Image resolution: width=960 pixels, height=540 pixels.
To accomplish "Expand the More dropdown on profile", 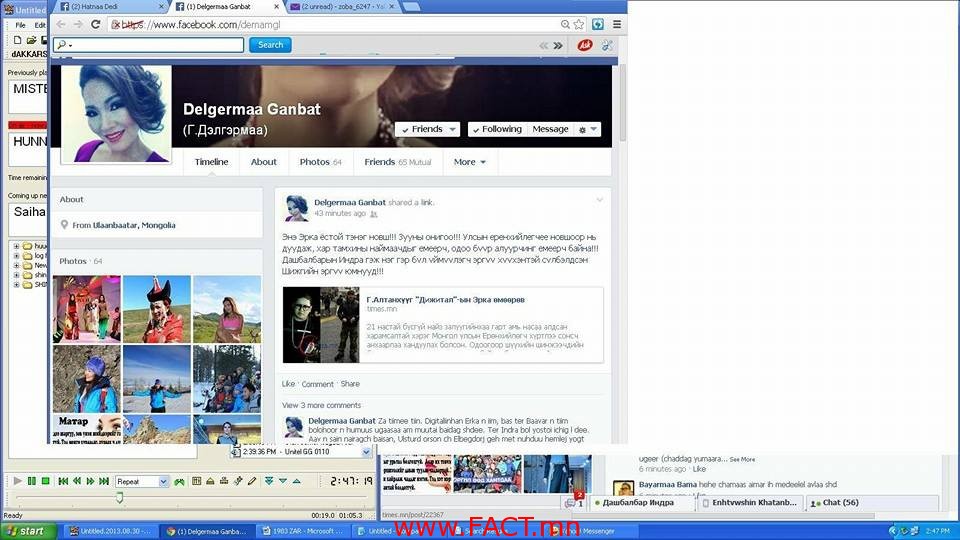I will pos(469,162).
